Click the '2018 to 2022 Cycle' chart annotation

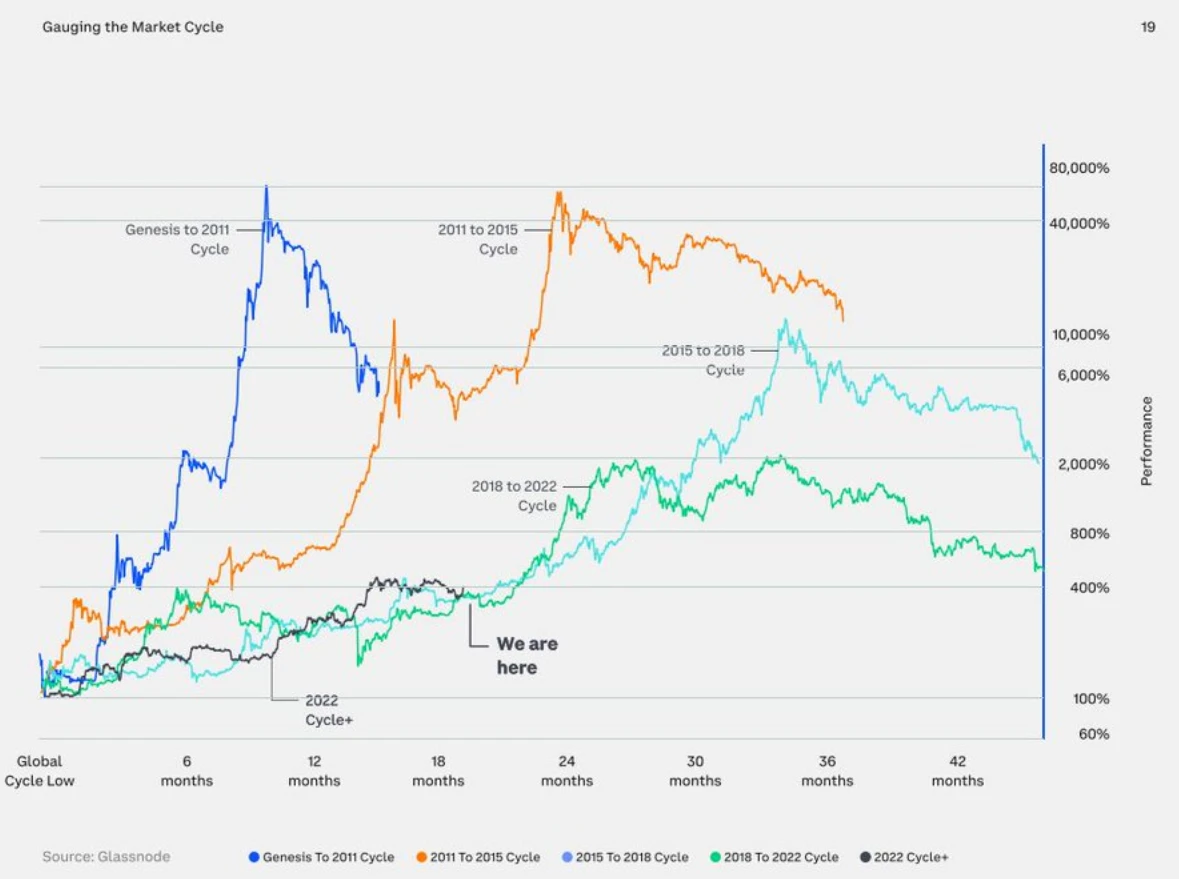click(x=514, y=496)
